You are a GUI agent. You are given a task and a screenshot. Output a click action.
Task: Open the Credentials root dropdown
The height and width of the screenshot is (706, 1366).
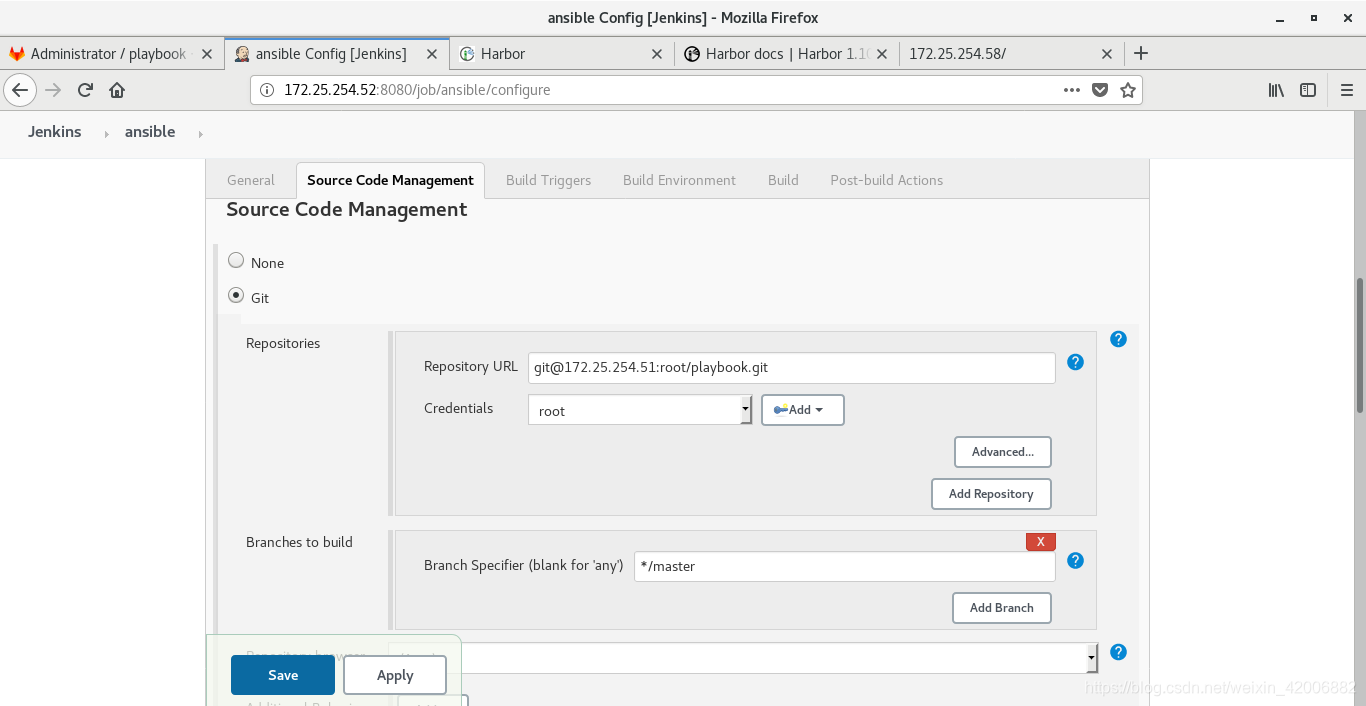pyautogui.click(x=640, y=410)
